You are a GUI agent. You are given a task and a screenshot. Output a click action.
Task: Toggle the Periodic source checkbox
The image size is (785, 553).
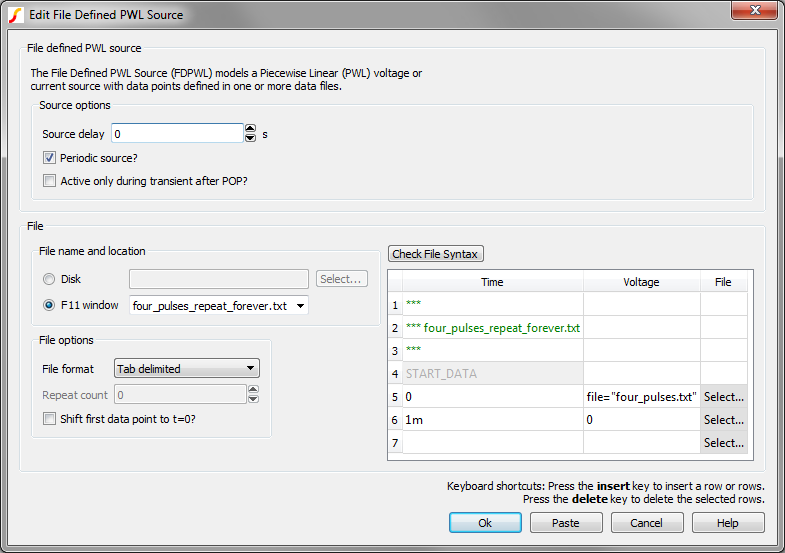49,158
